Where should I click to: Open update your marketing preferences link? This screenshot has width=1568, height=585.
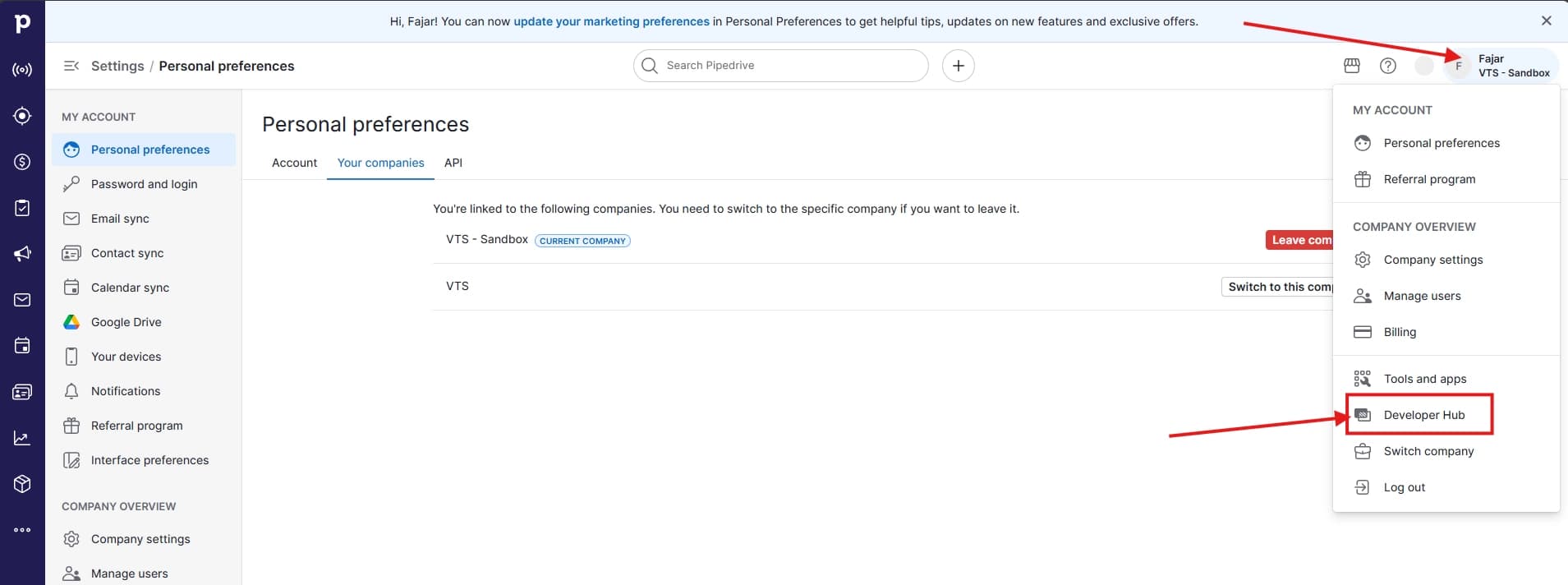pyautogui.click(x=611, y=21)
